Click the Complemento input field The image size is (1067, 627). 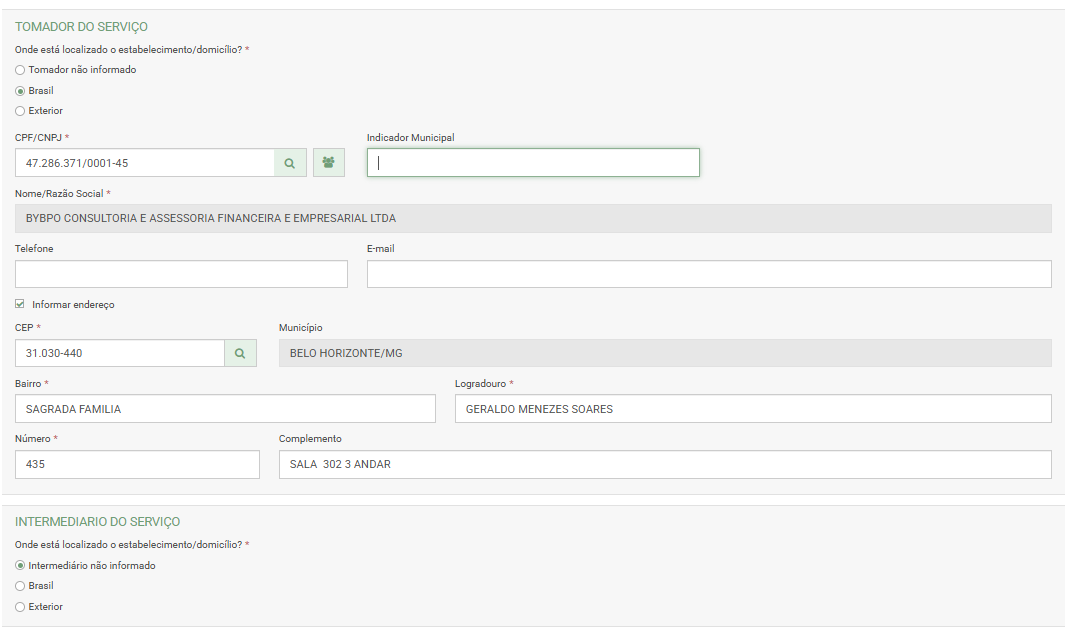pos(665,464)
